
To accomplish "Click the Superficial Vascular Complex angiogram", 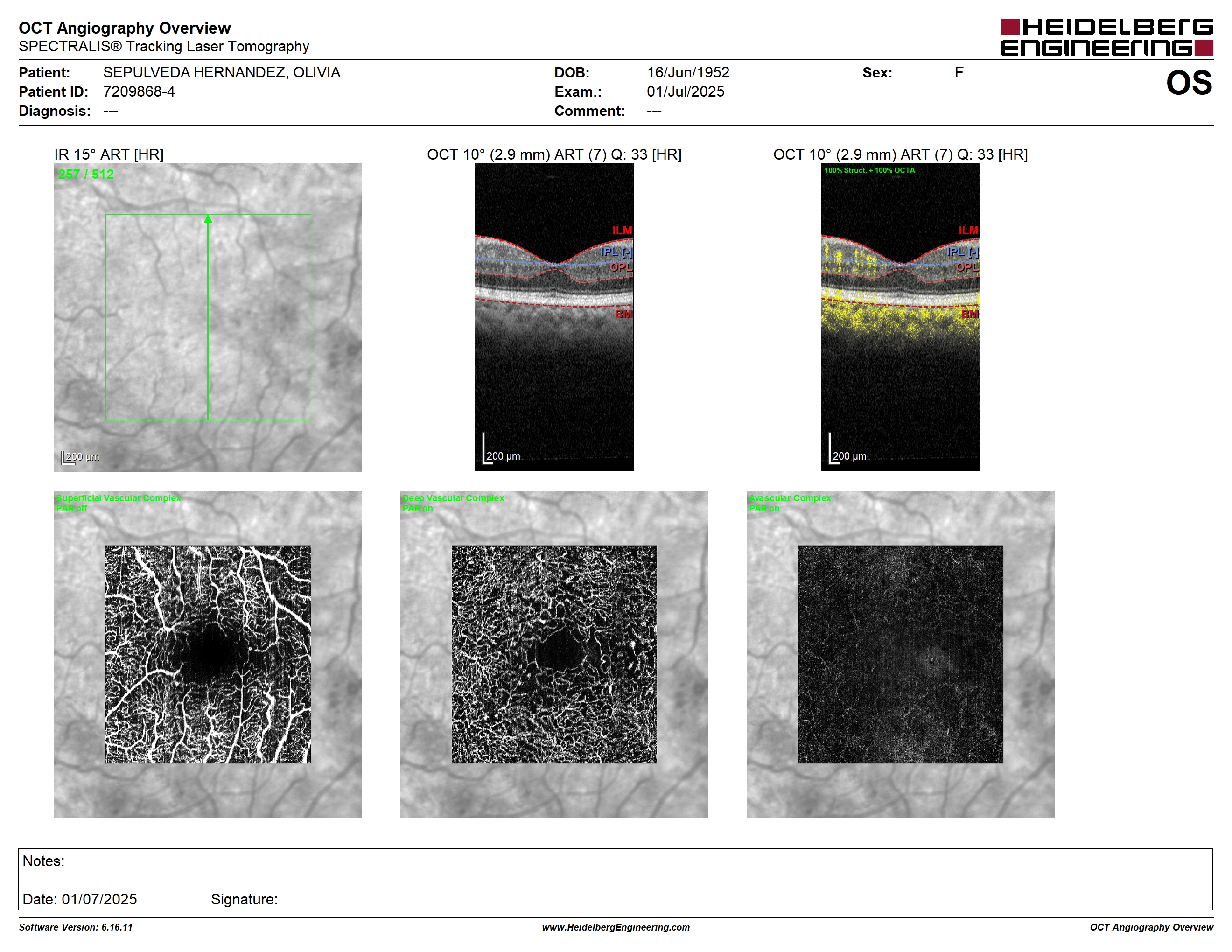I will pos(208,654).
